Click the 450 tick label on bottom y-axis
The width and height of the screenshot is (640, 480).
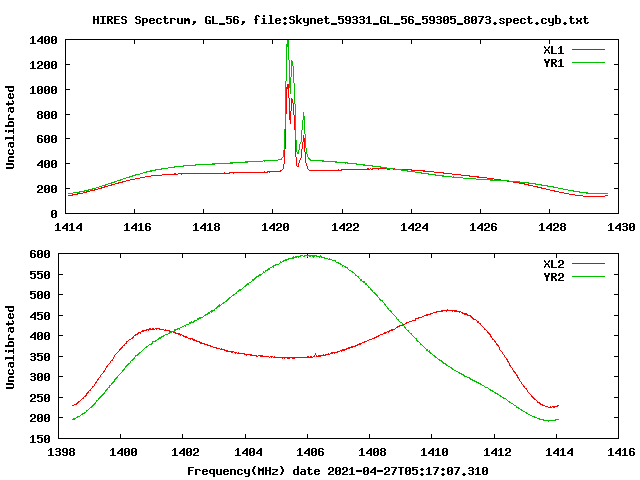pos(40,316)
